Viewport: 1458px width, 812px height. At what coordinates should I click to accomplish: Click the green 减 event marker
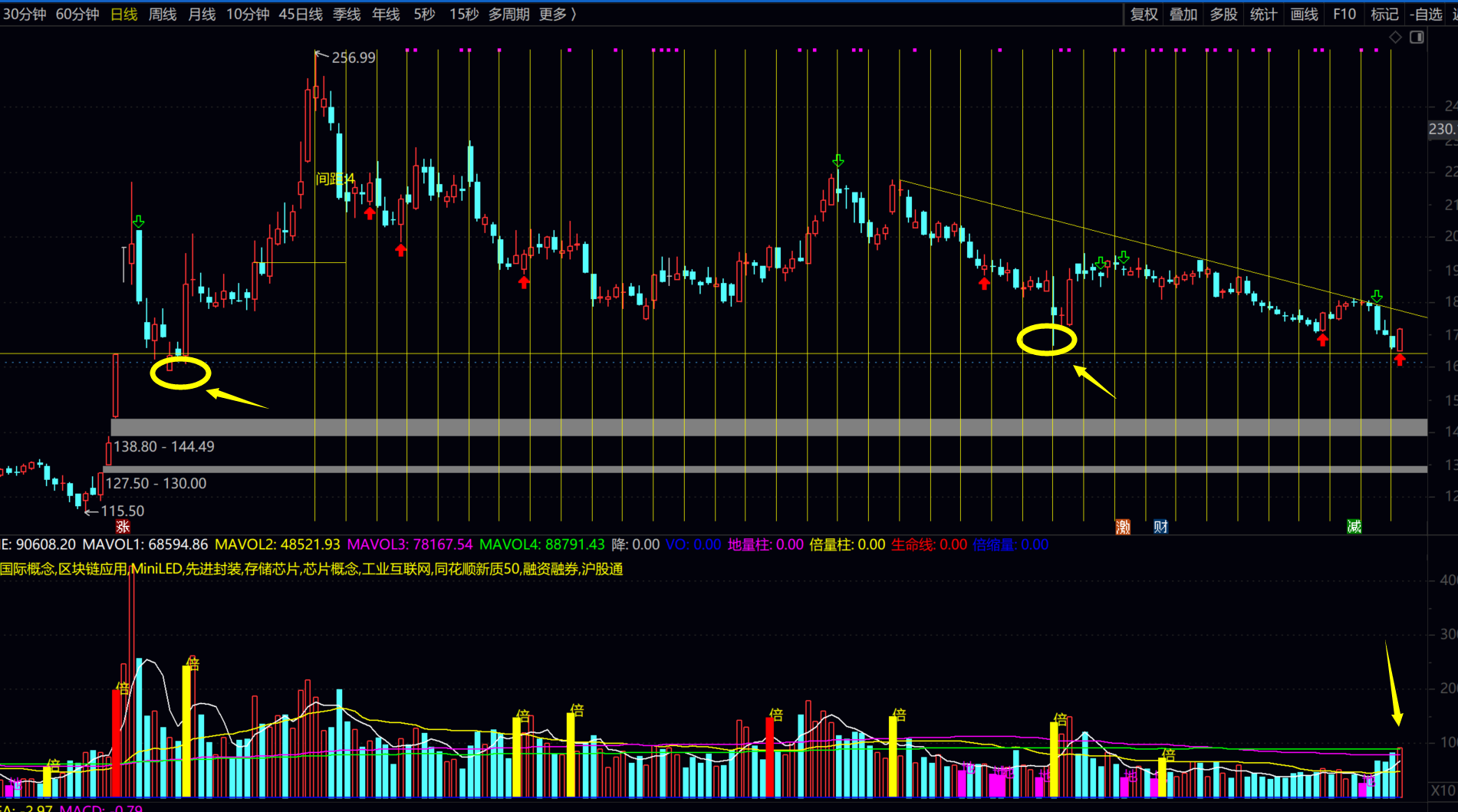pyautogui.click(x=1354, y=526)
